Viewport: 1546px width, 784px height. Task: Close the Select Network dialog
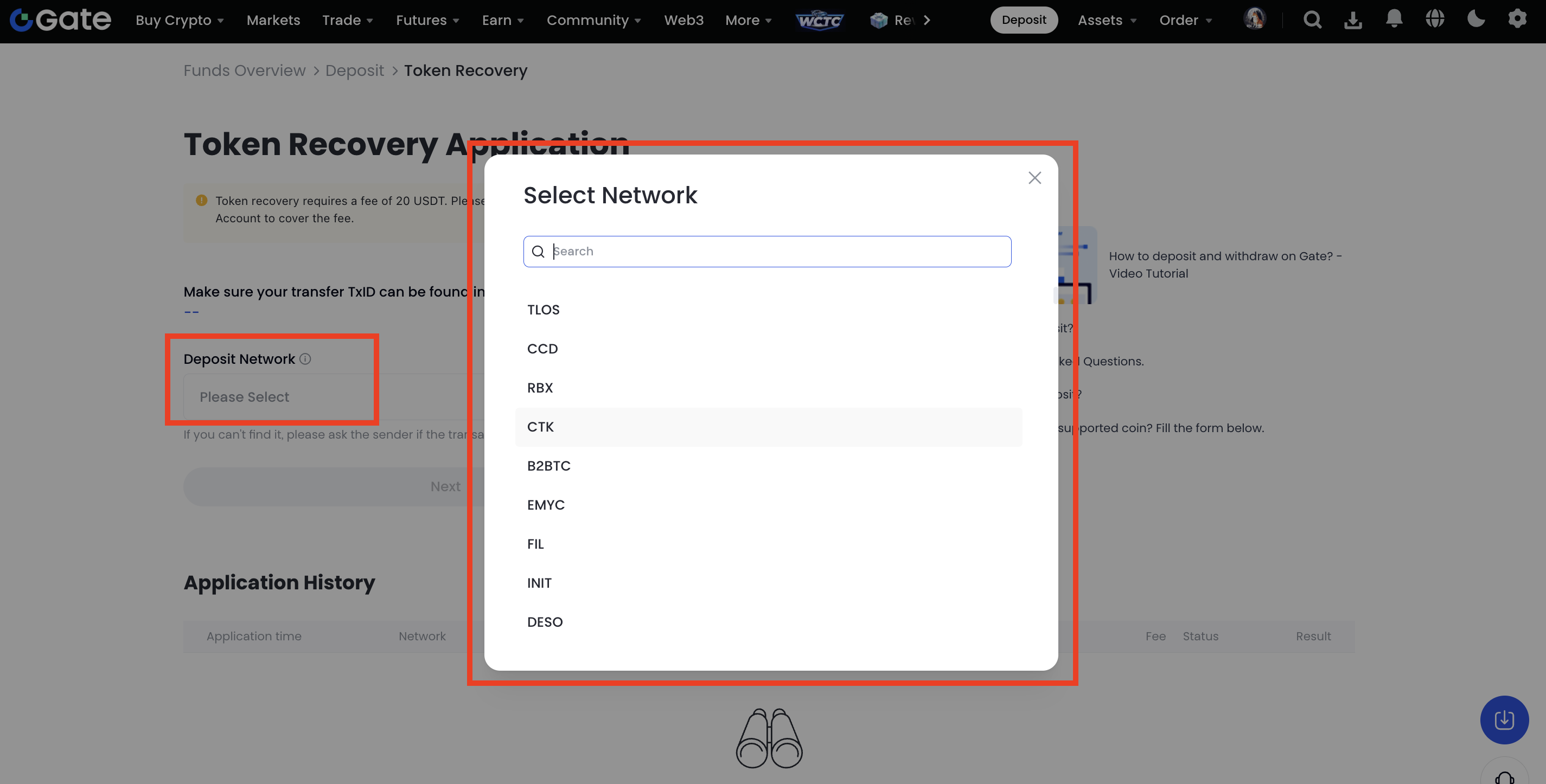1034,177
